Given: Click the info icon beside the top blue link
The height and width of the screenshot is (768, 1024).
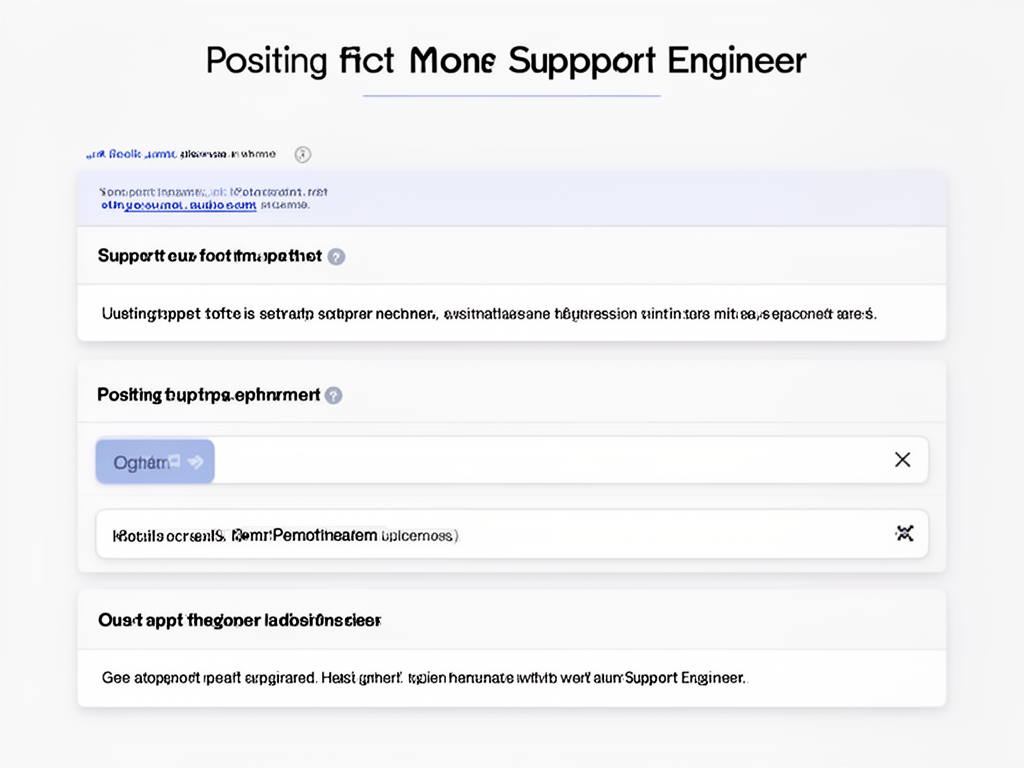Looking at the screenshot, I should pos(302,155).
